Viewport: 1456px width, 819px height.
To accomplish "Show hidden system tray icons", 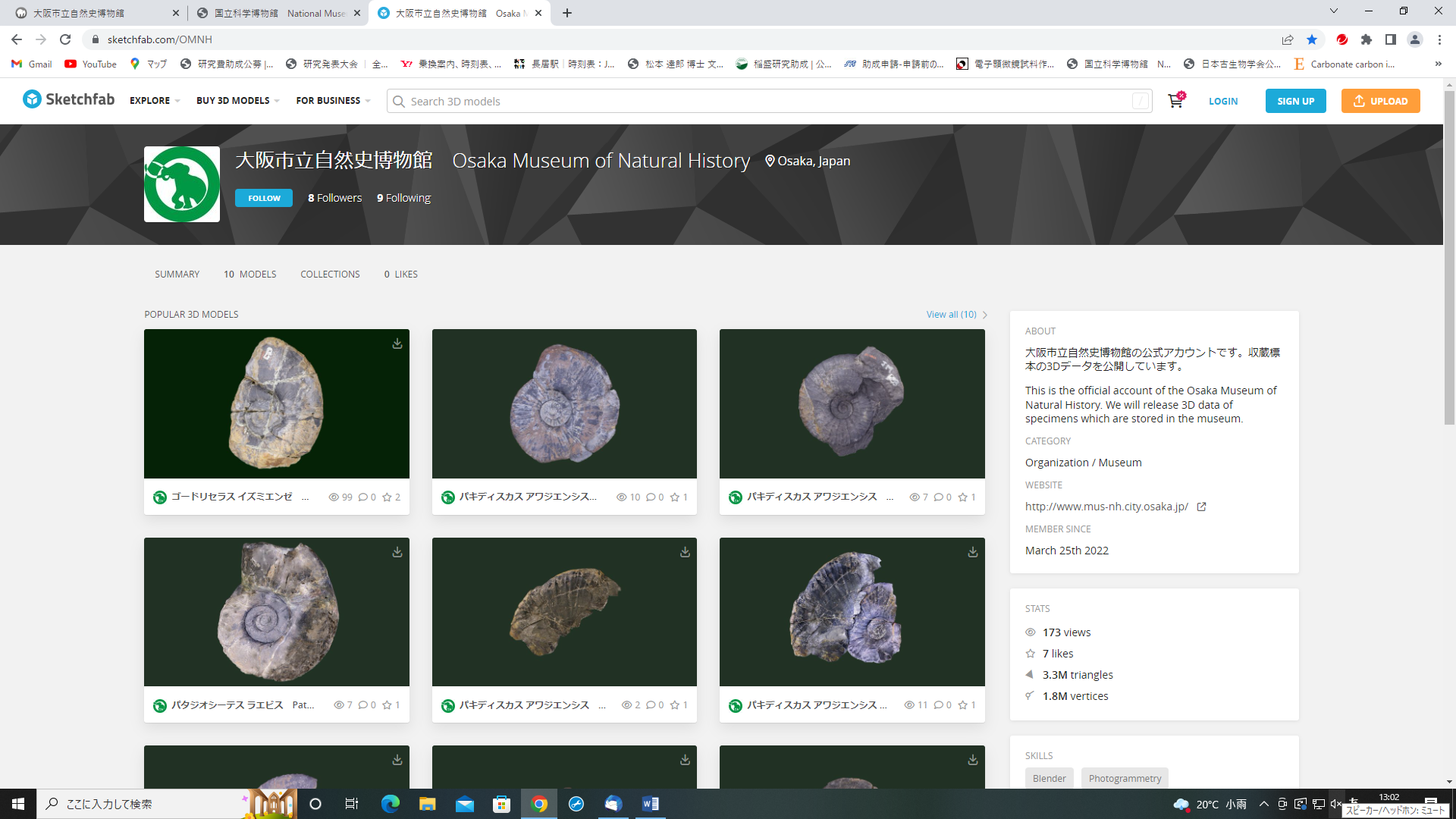I will coord(1264,804).
